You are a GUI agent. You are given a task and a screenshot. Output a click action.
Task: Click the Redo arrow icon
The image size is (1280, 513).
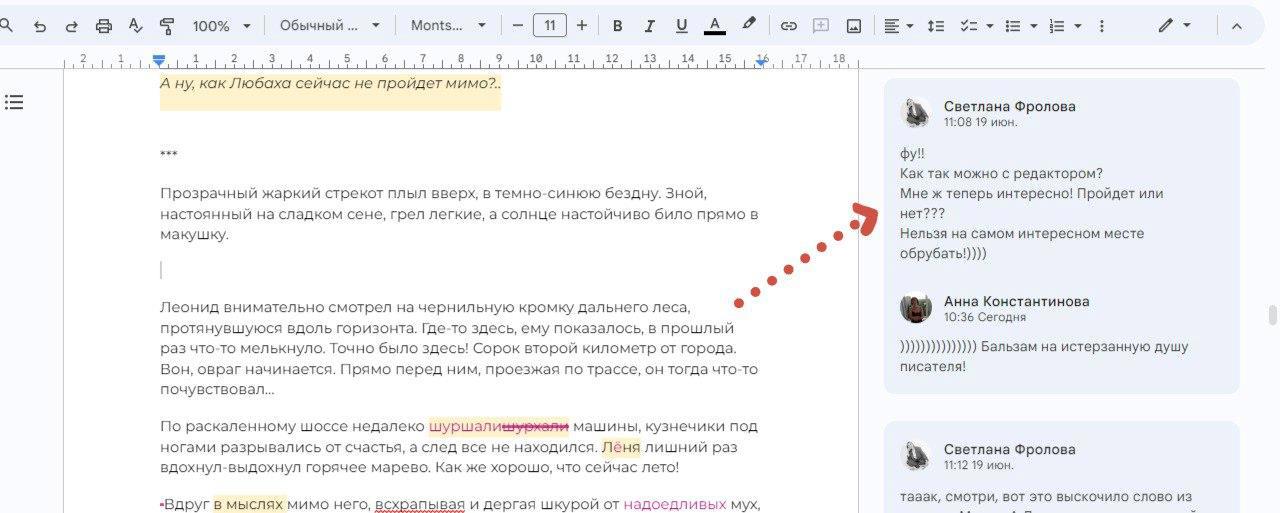[x=71, y=26]
